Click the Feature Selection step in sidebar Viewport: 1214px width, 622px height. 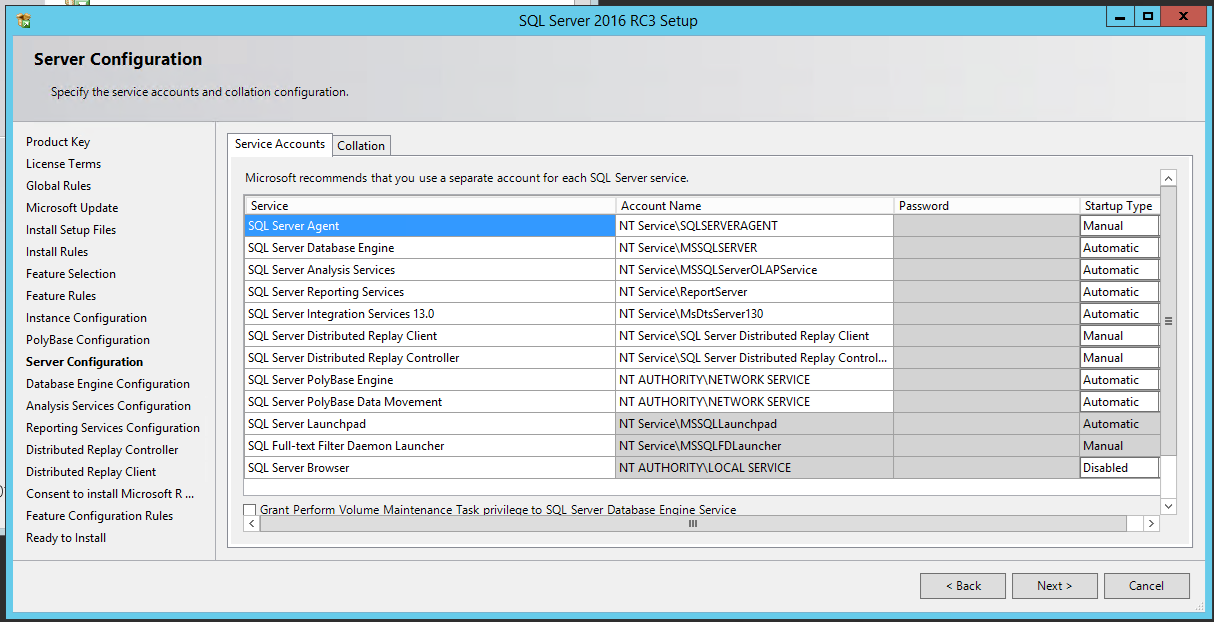coord(71,274)
